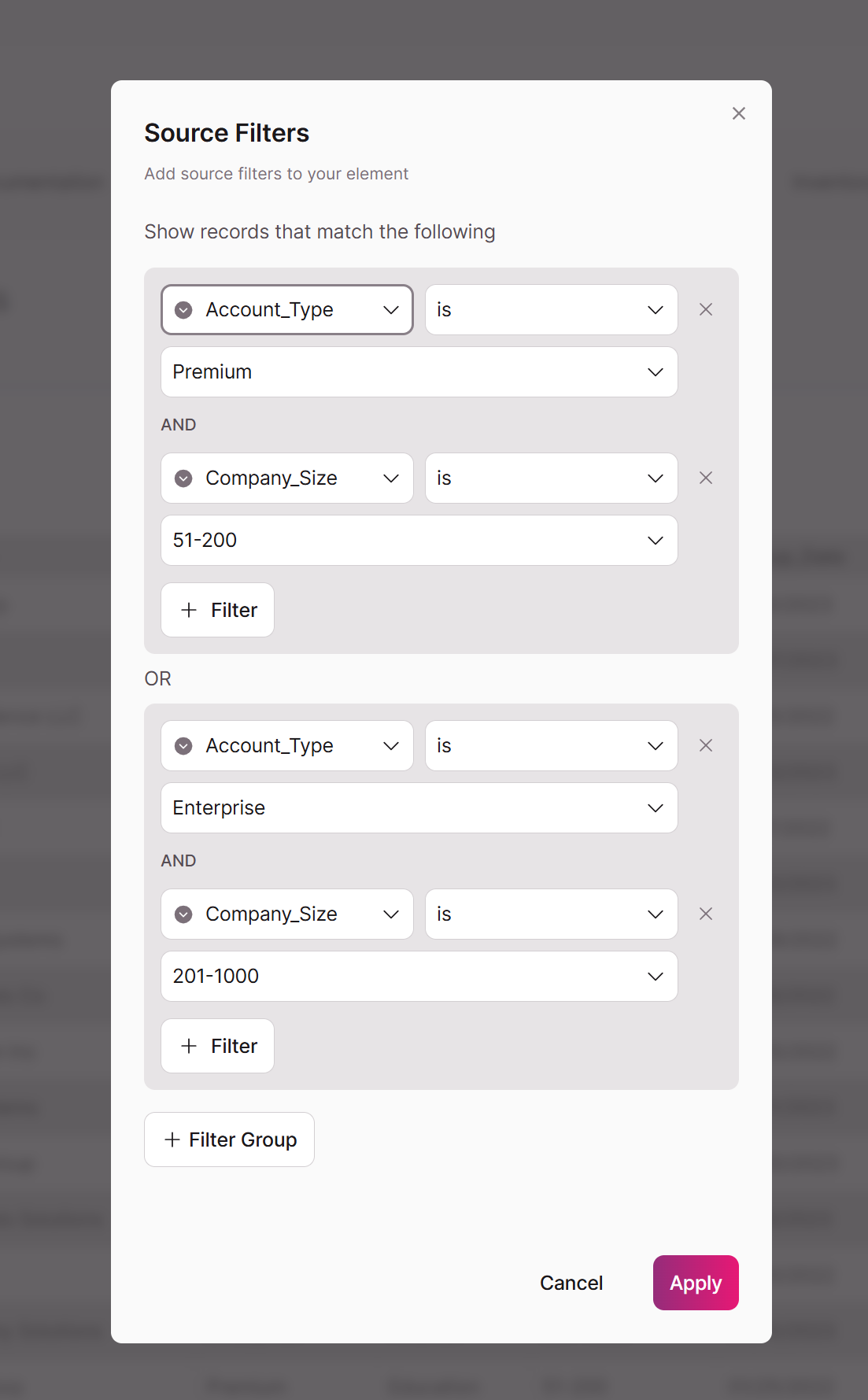Cancel the source filter changes
The image size is (868, 1400).
point(571,1283)
